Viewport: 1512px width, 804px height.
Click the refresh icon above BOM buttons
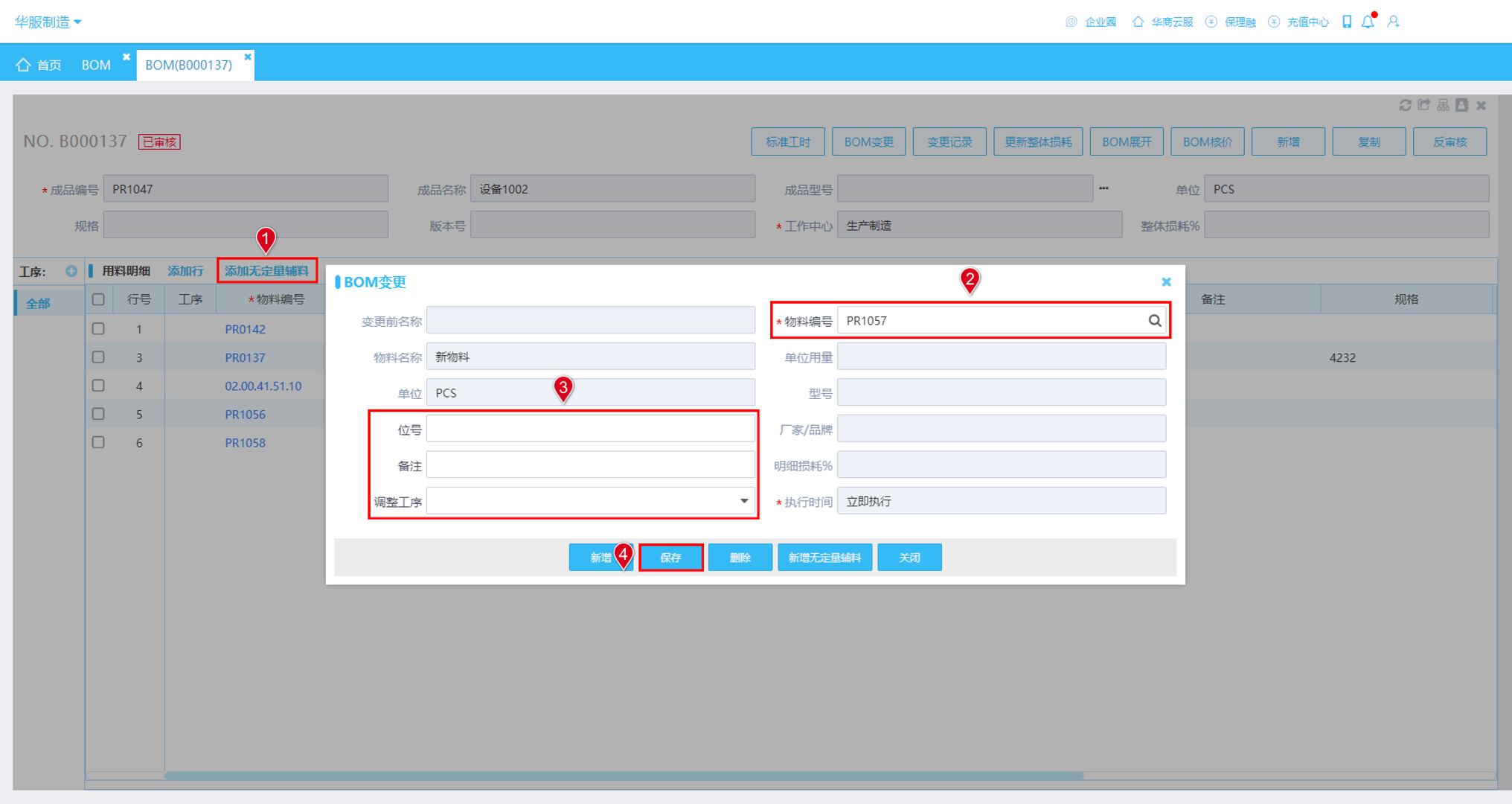click(1405, 106)
